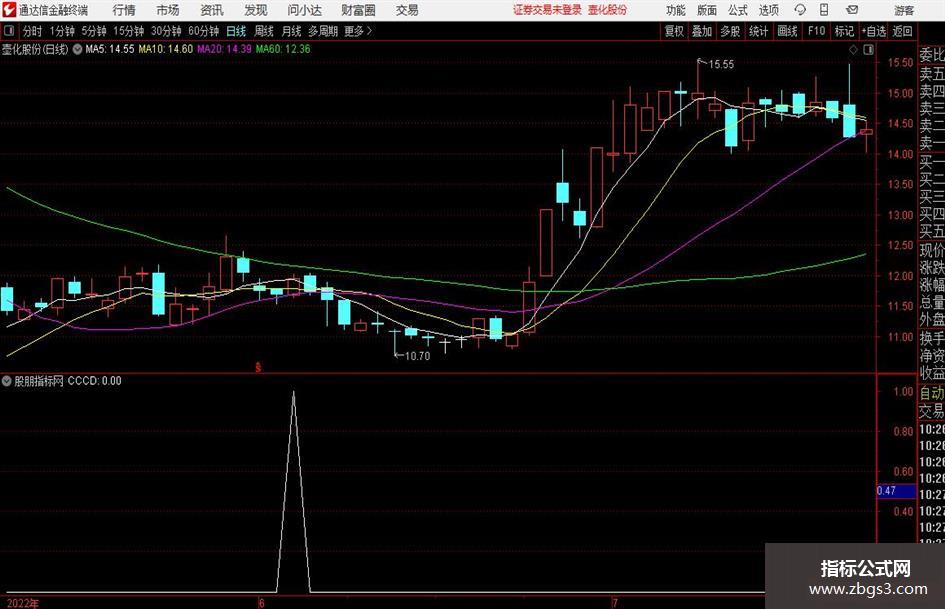Expand the 股朋指标网 indicator dropdown arrow

(7, 380)
